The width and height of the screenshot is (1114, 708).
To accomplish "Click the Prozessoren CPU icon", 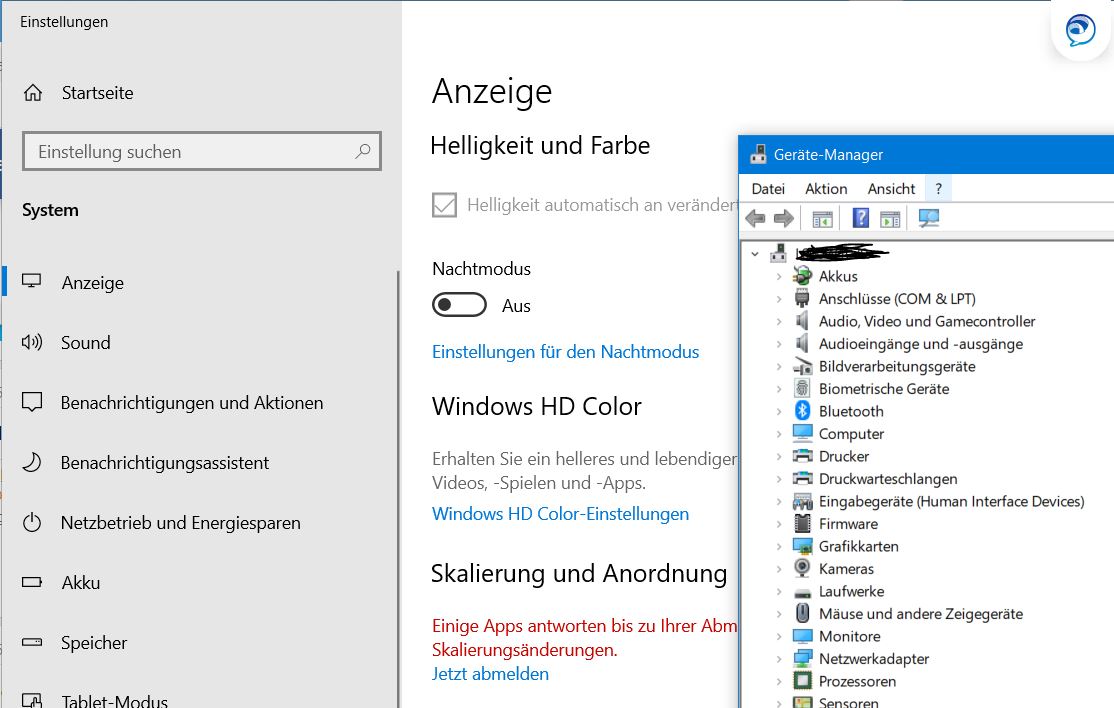I will click(x=802, y=680).
